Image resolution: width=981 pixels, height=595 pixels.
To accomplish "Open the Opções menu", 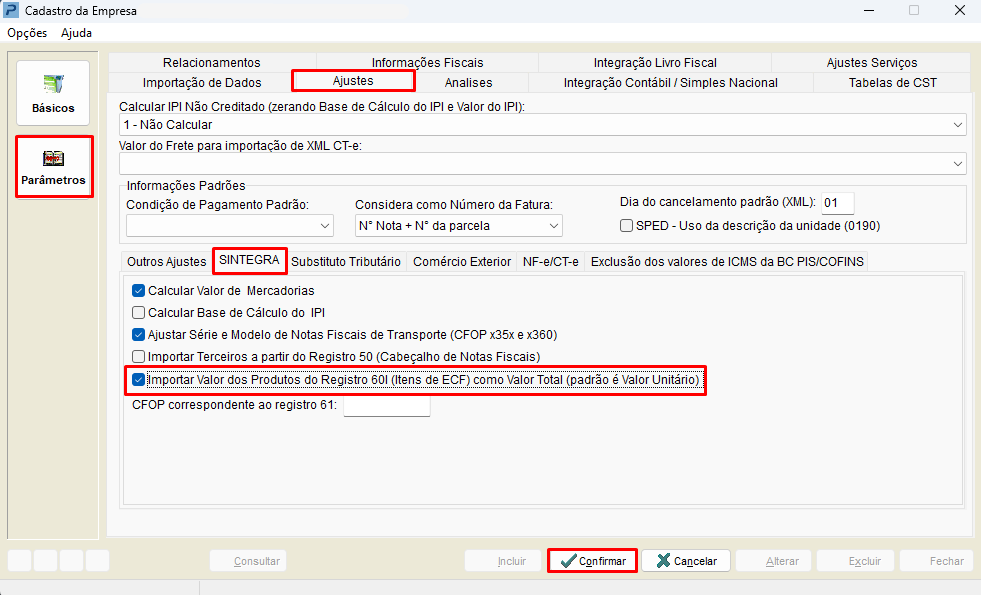I will pos(27,33).
